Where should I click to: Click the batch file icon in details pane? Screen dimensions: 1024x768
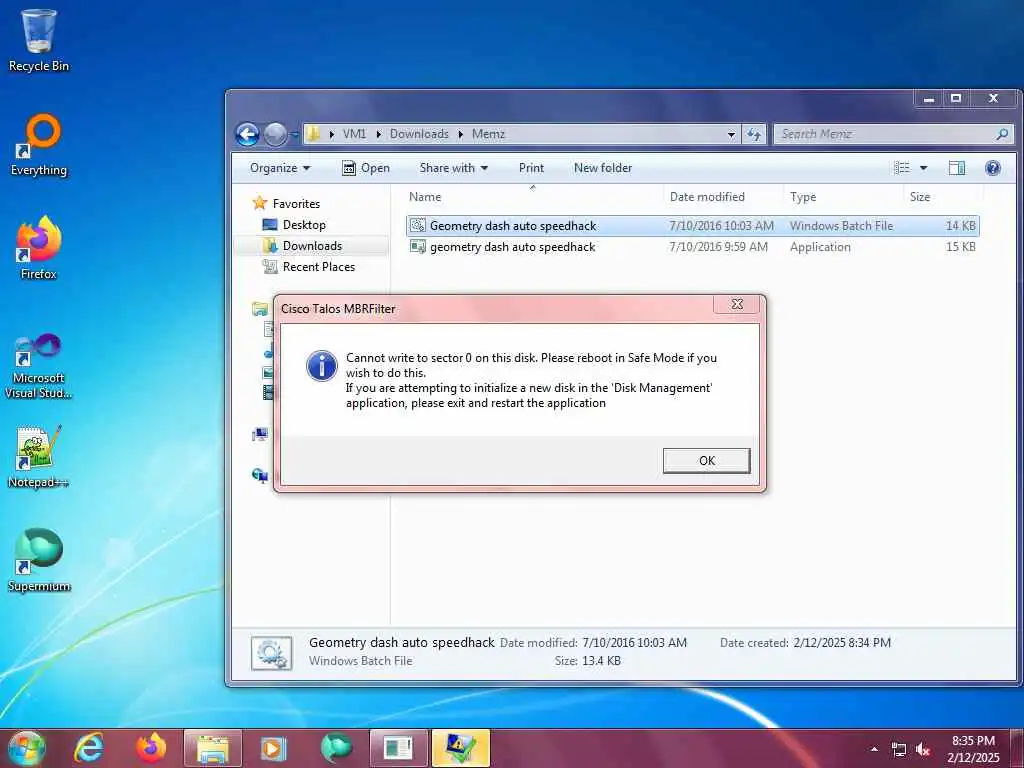272,653
